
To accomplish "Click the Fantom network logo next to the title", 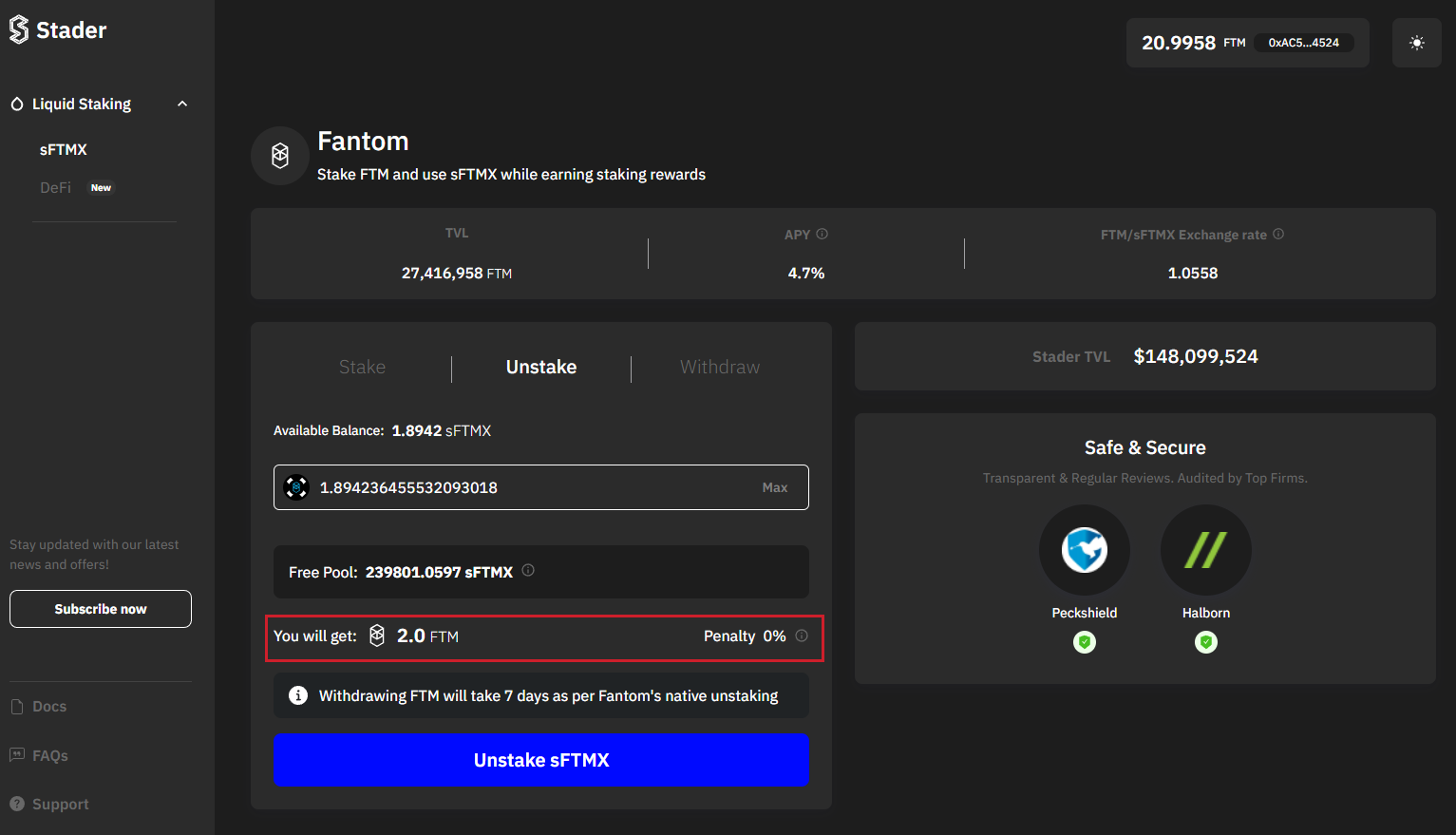I will [279, 155].
